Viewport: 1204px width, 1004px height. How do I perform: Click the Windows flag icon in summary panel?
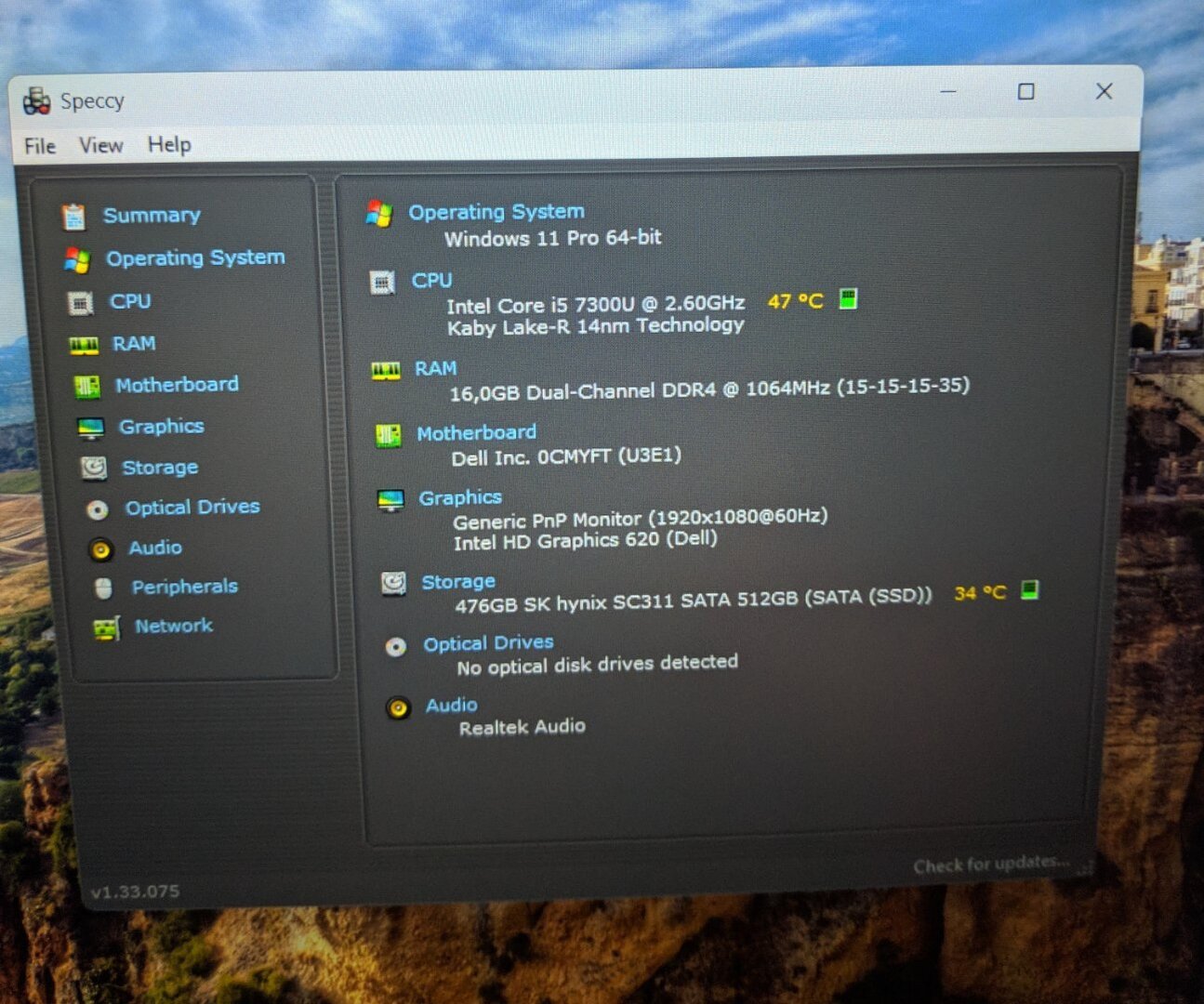[378, 214]
